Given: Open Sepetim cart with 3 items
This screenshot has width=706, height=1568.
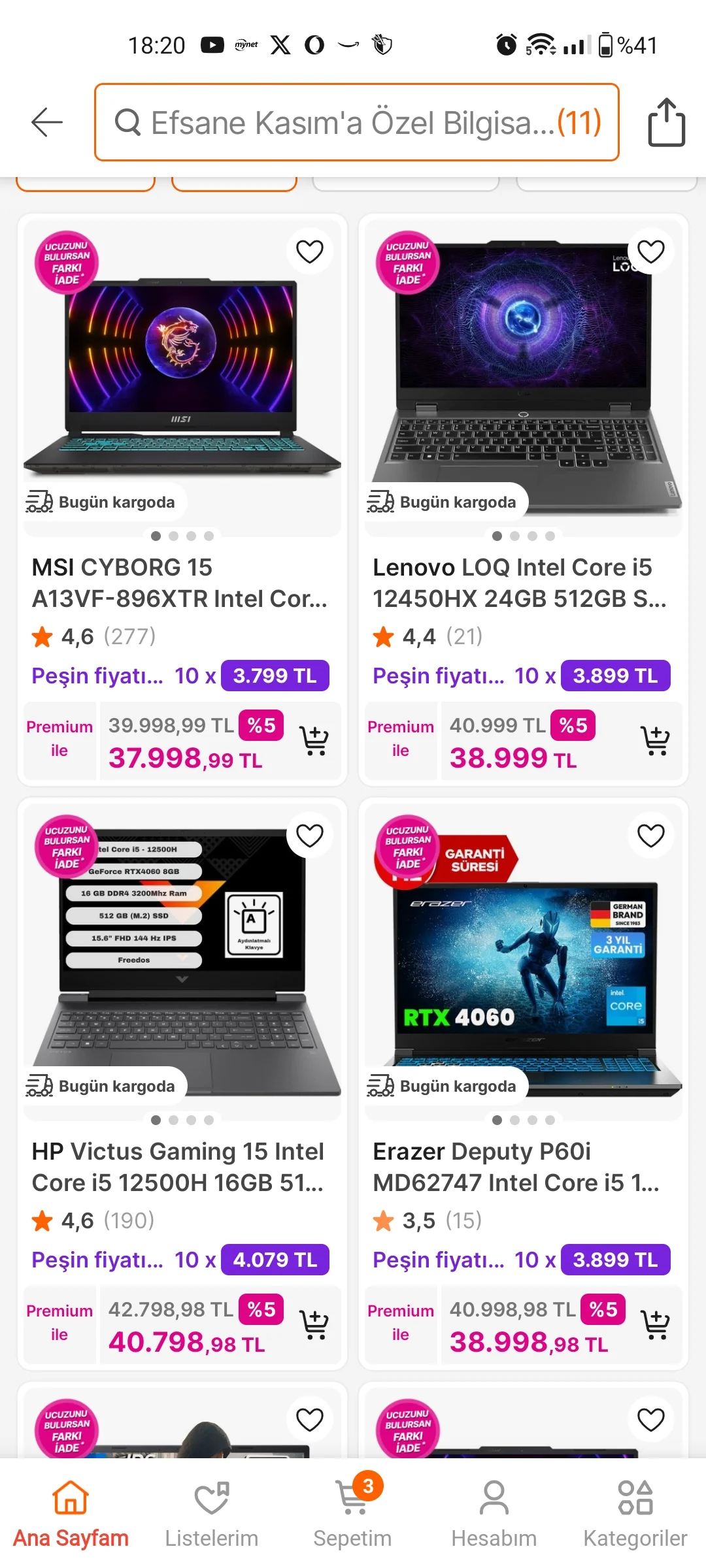Looking at the screenshot, I should [353, 1511].
